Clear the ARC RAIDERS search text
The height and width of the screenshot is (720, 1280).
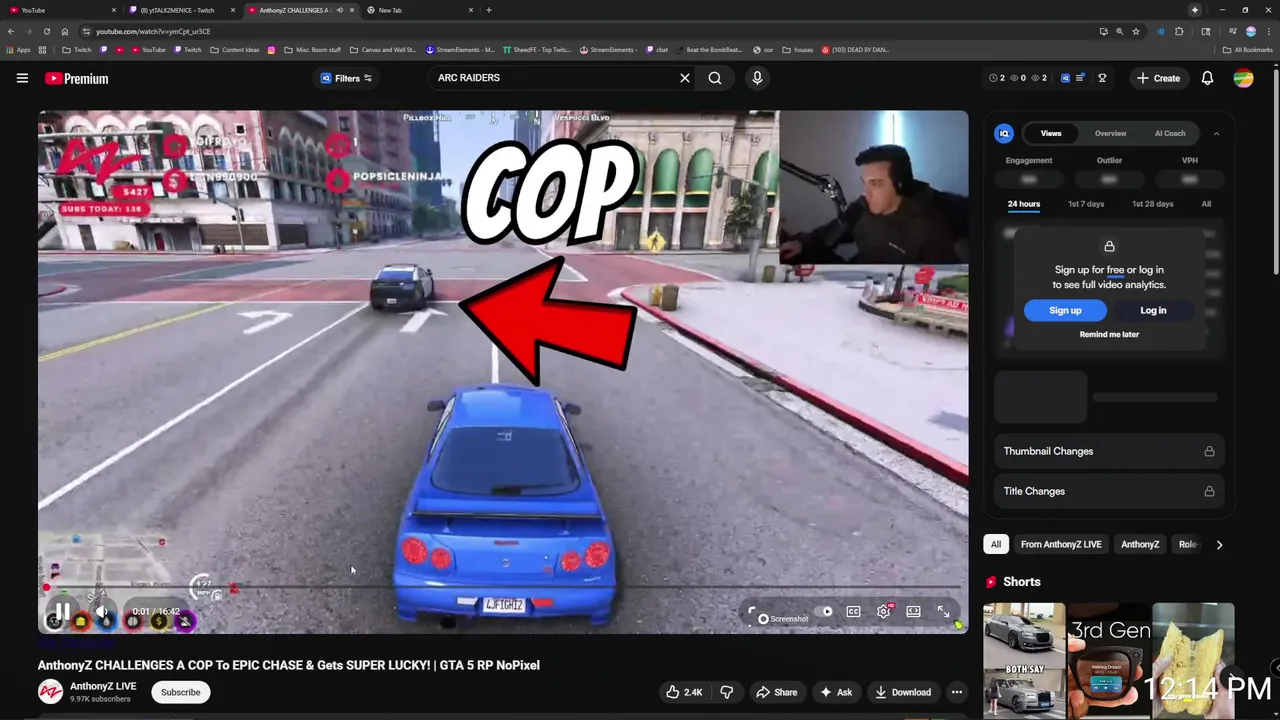point(685,78)
